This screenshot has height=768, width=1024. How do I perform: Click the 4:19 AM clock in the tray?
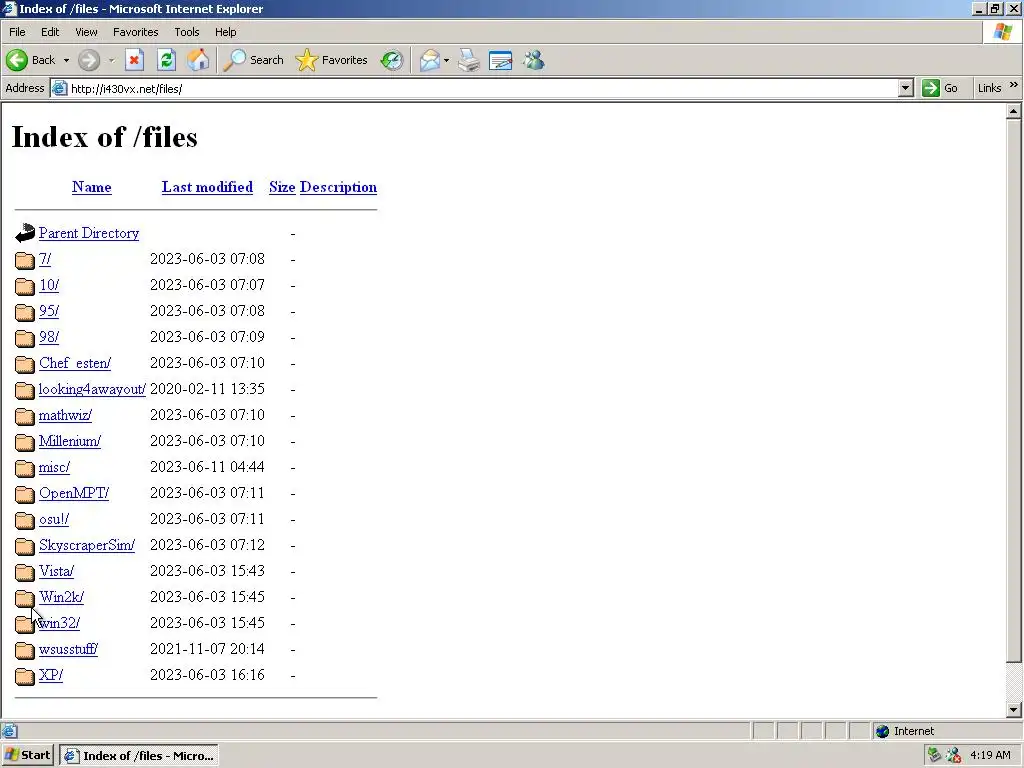pos(990,755)
